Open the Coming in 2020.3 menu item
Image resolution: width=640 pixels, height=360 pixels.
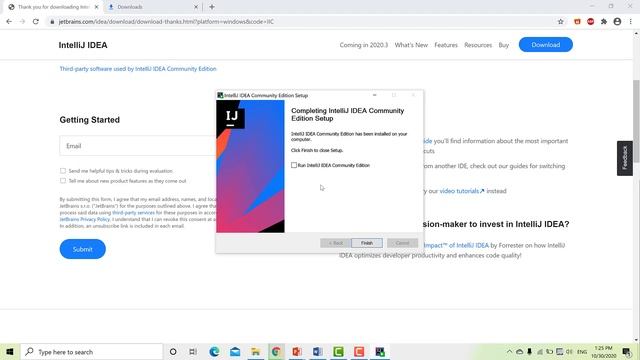pyautogui.click(x=364, y=45)
